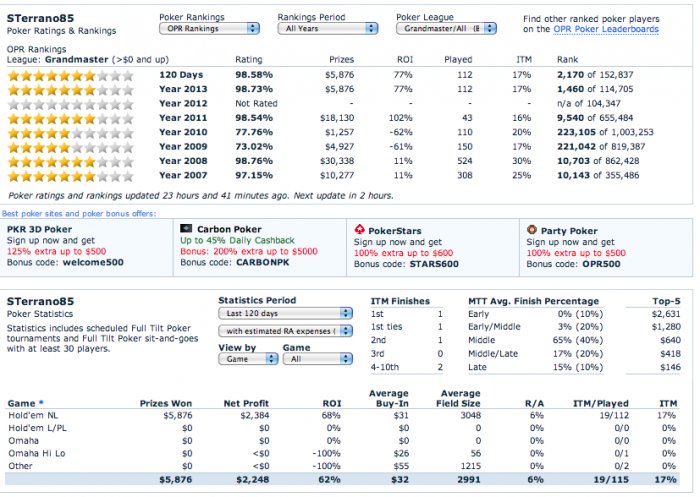Click the bonus code STARS600

[434, 264]
